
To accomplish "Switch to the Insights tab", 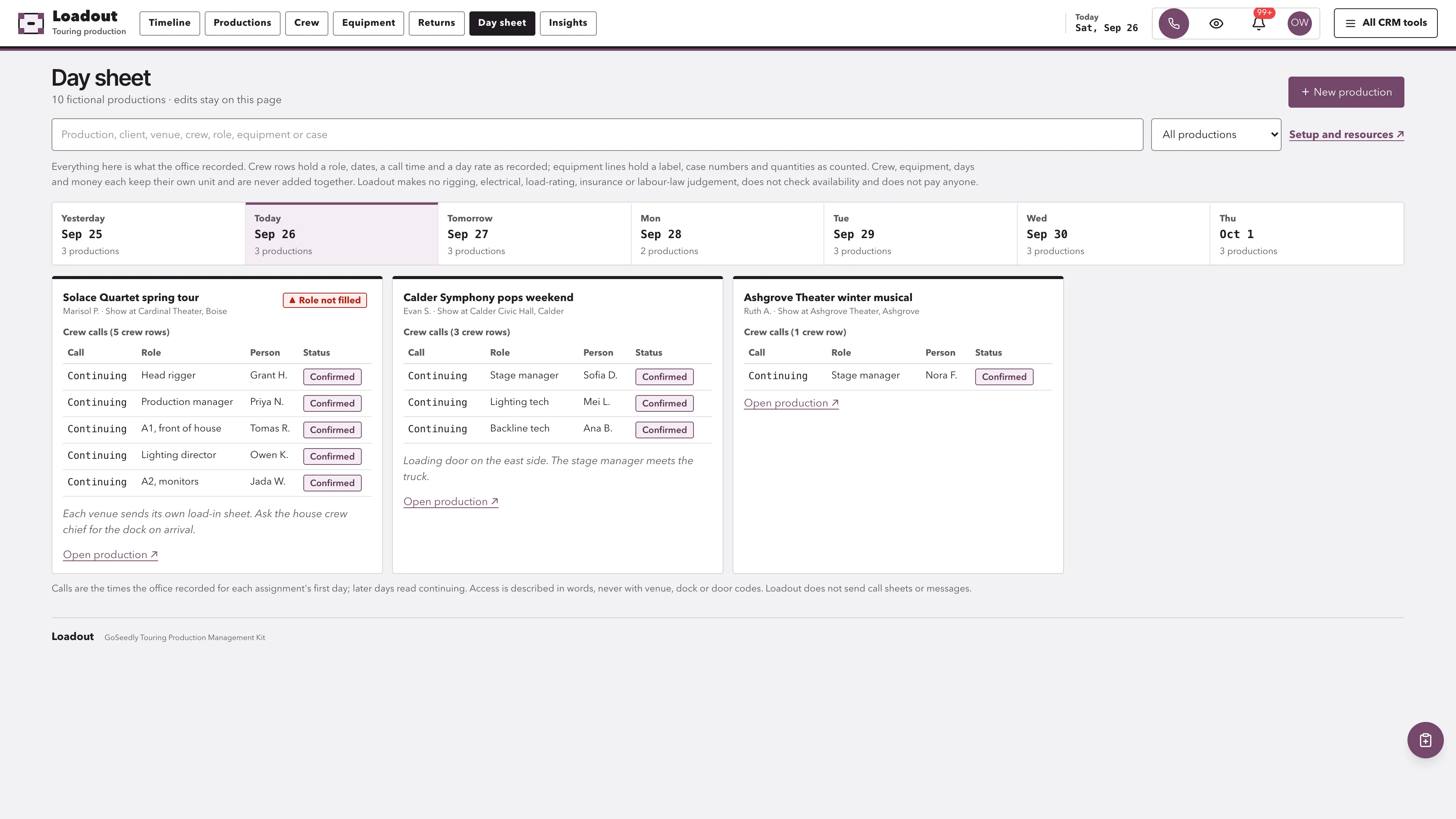I will click(x=568, y=23).
